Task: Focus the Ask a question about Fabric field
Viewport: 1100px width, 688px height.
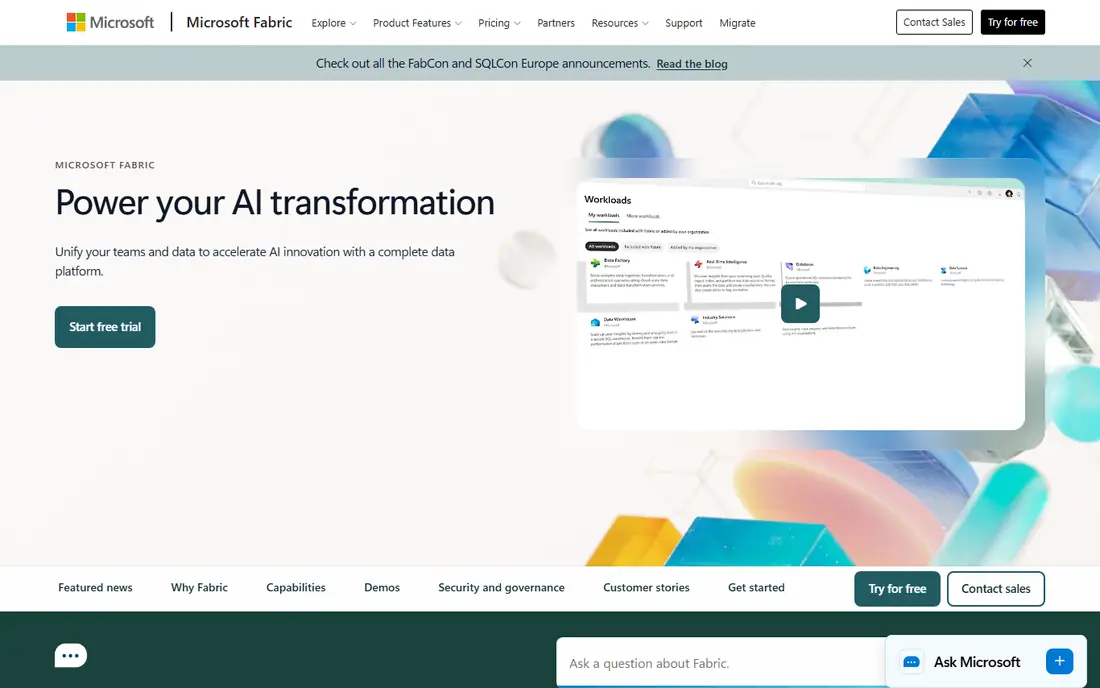Action: (720, 663)
